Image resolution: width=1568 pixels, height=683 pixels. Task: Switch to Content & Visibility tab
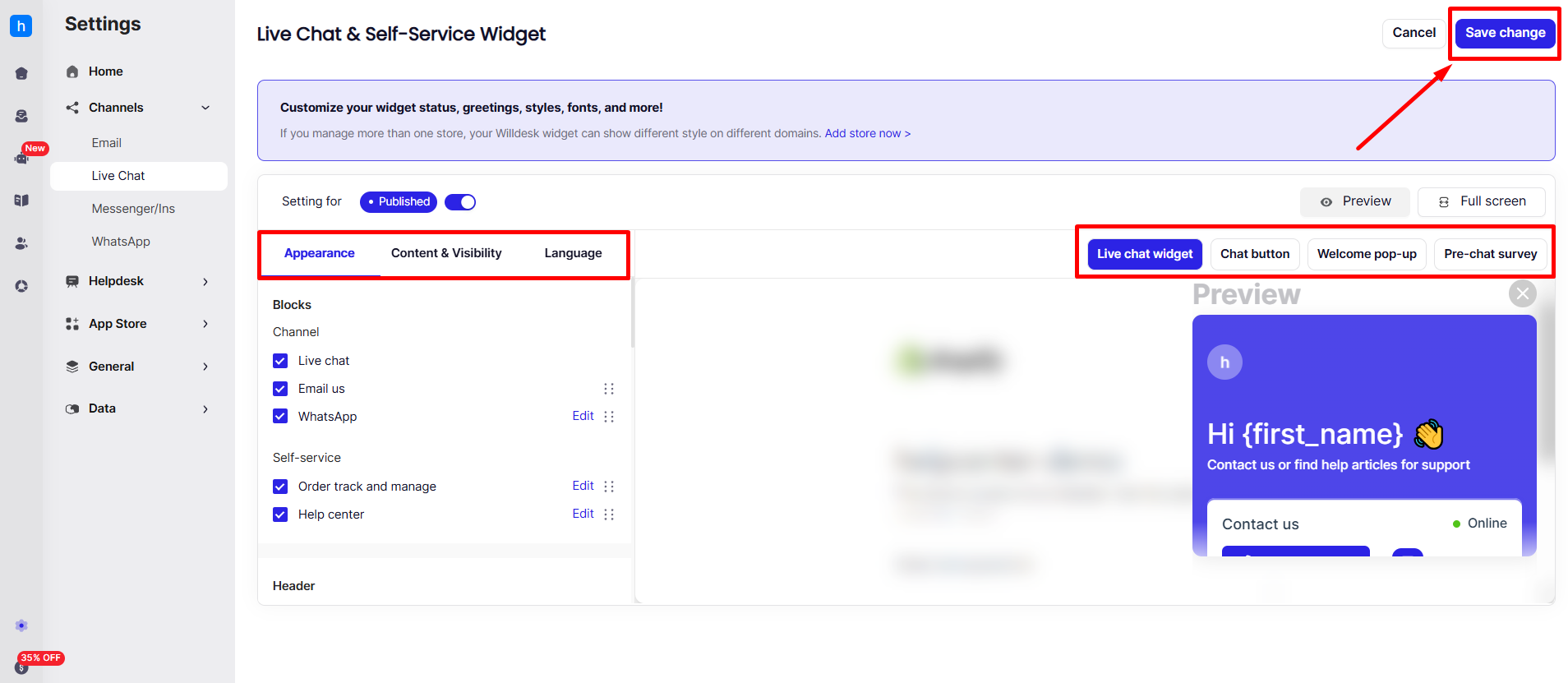446,253
